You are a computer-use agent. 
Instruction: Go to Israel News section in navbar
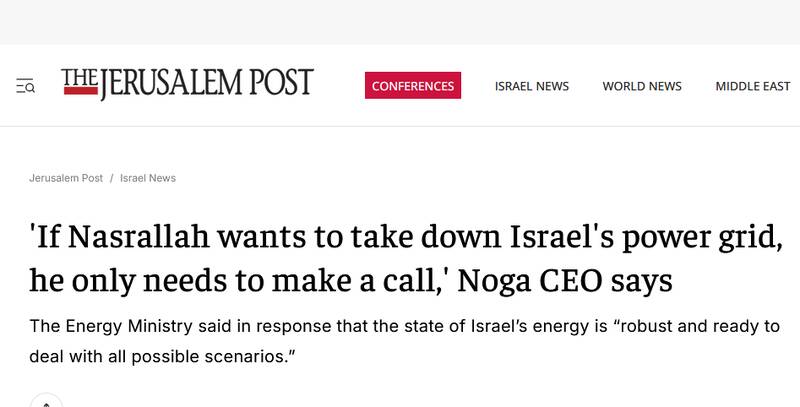click(532, 86)
